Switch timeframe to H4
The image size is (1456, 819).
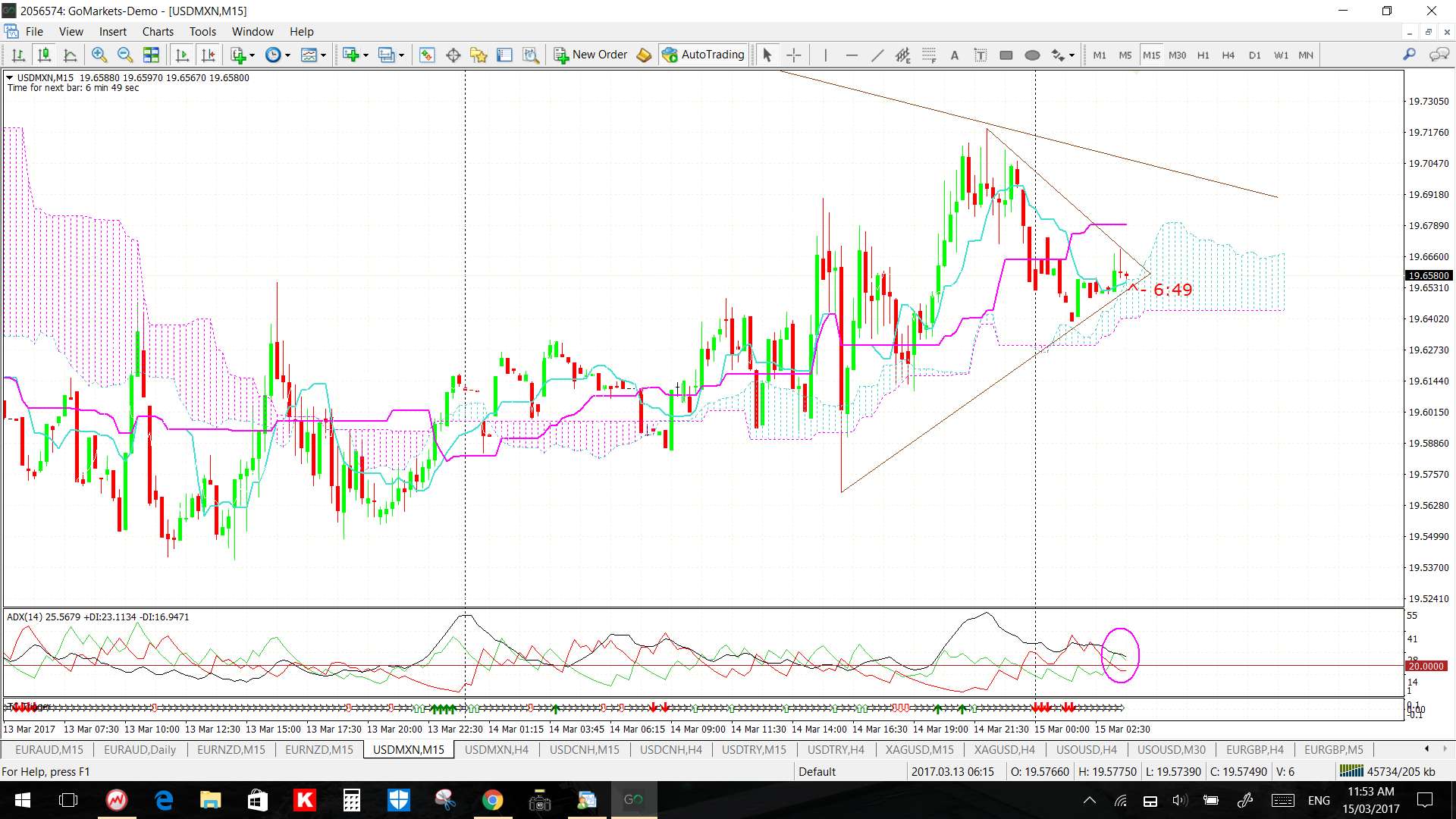coord(1228,55)
